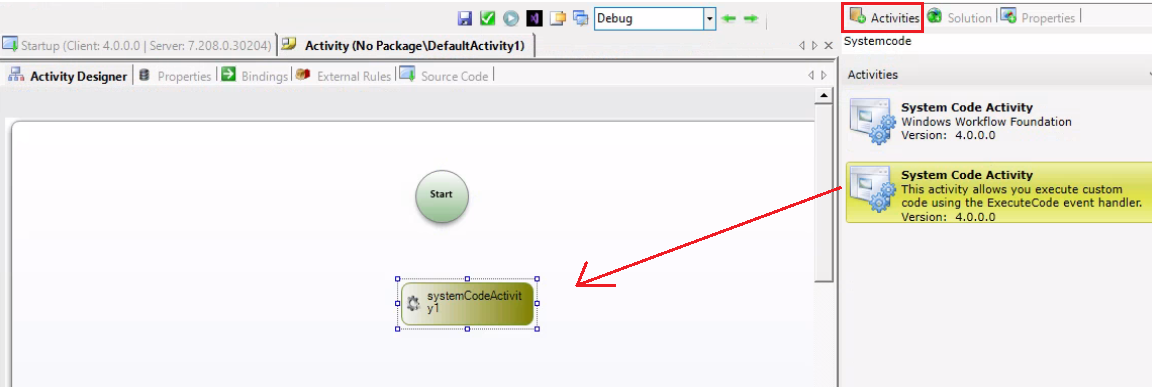Click the Windows Workflow Foundation activity icon

click(x=872, y=121)
